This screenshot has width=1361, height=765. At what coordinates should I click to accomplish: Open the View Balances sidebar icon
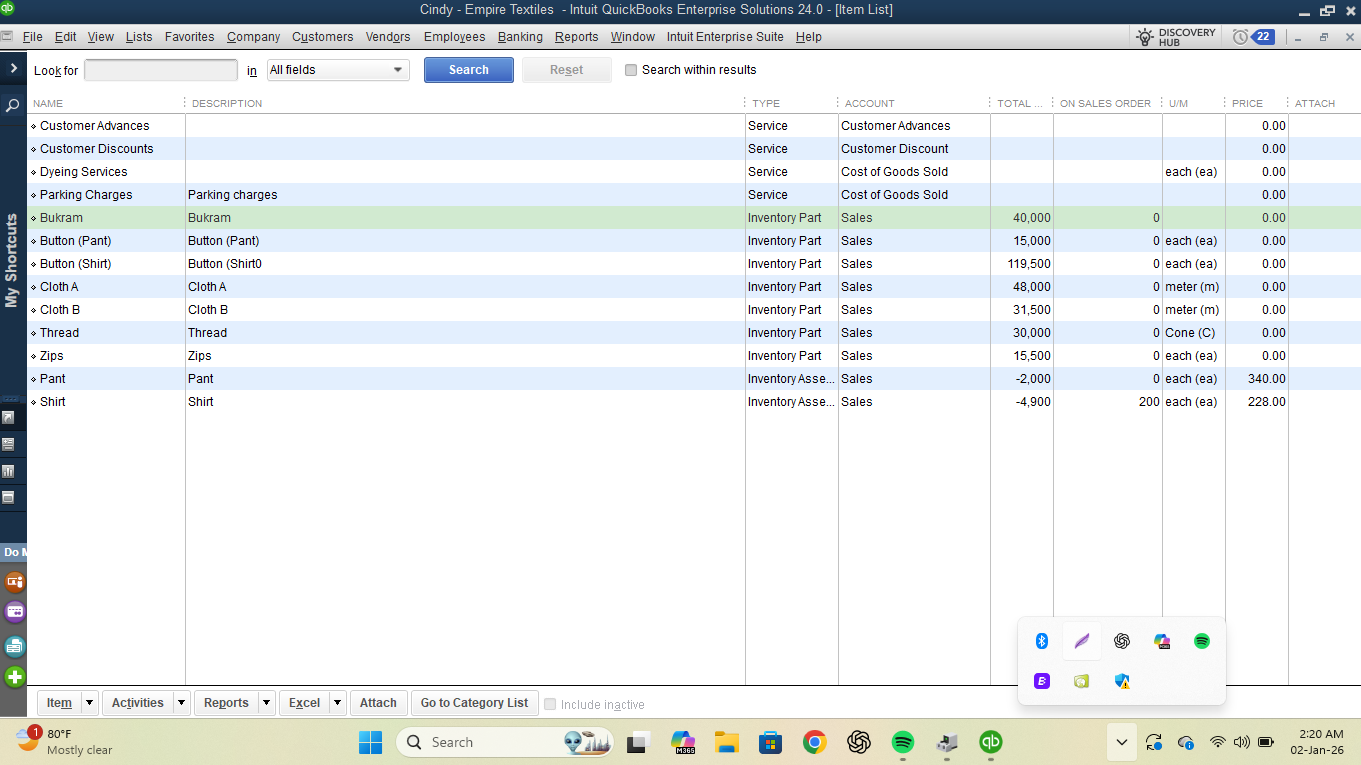[9, 444]
